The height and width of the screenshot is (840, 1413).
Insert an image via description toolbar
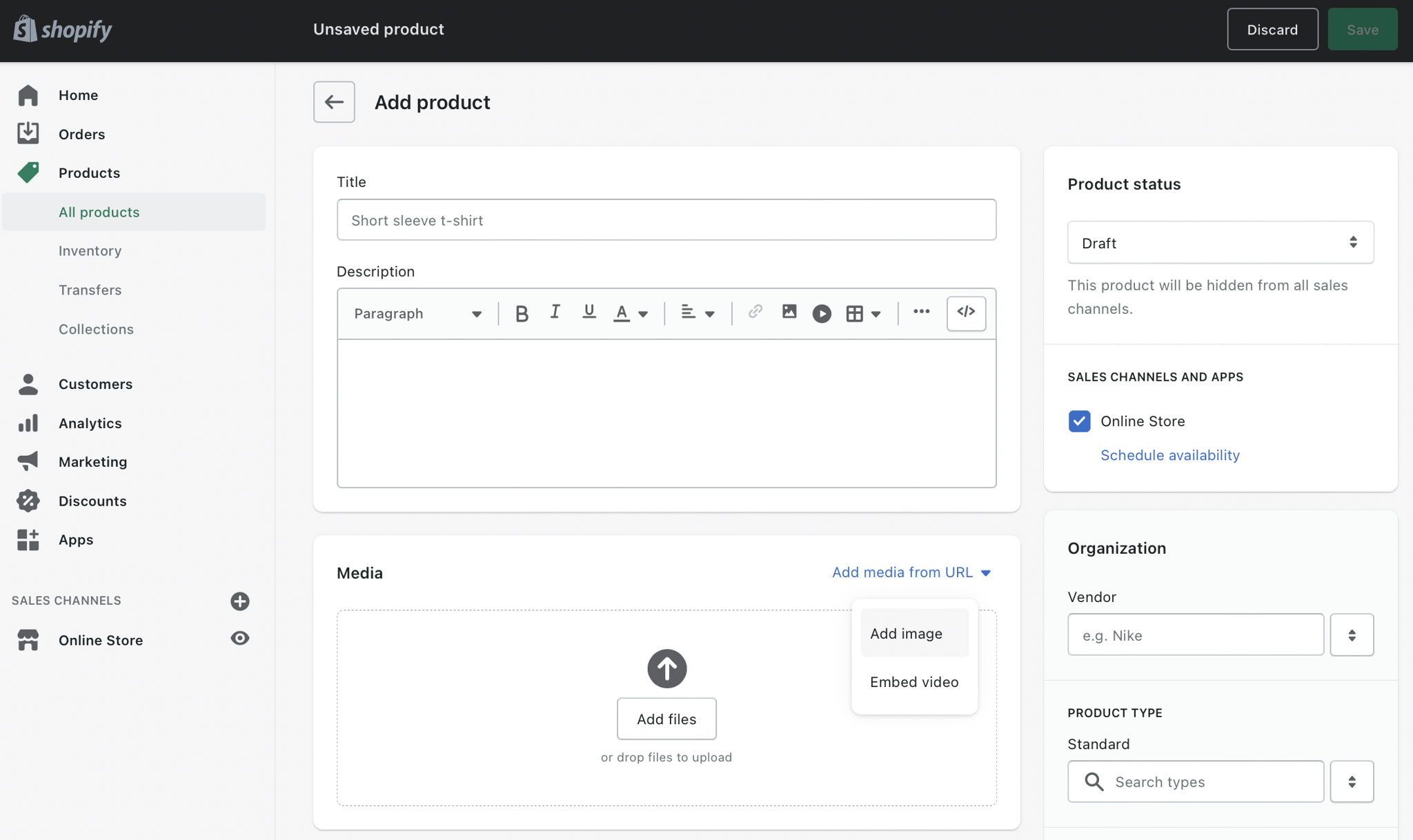(789, 312)
